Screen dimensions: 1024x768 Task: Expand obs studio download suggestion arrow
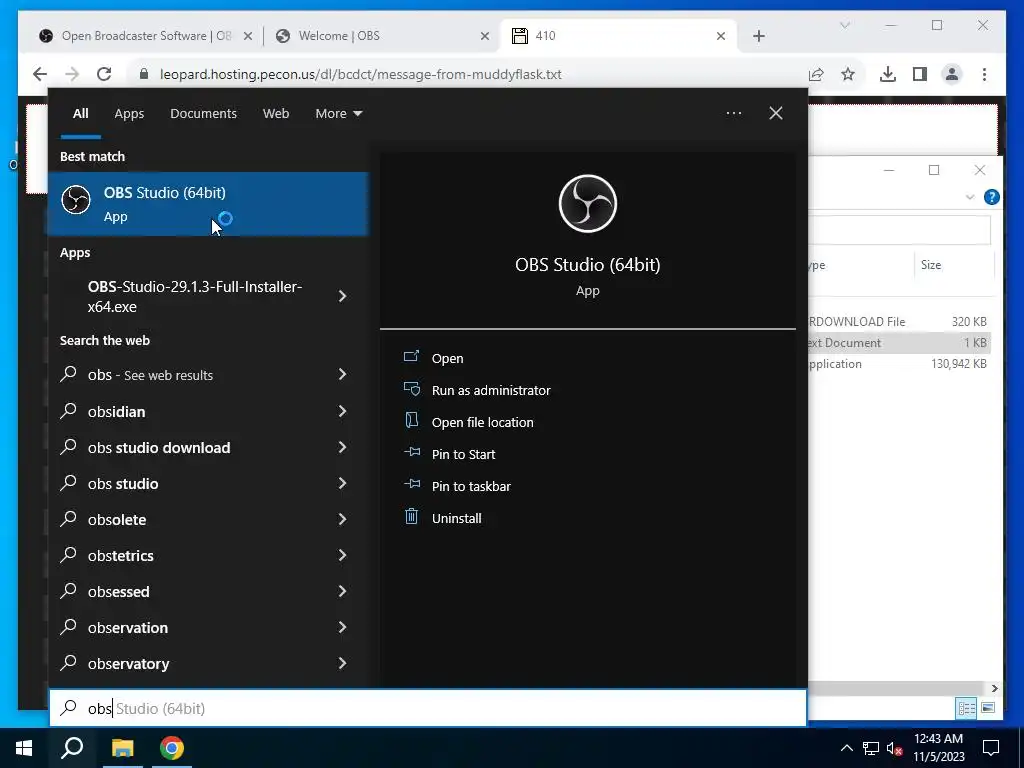pos(342,447)
